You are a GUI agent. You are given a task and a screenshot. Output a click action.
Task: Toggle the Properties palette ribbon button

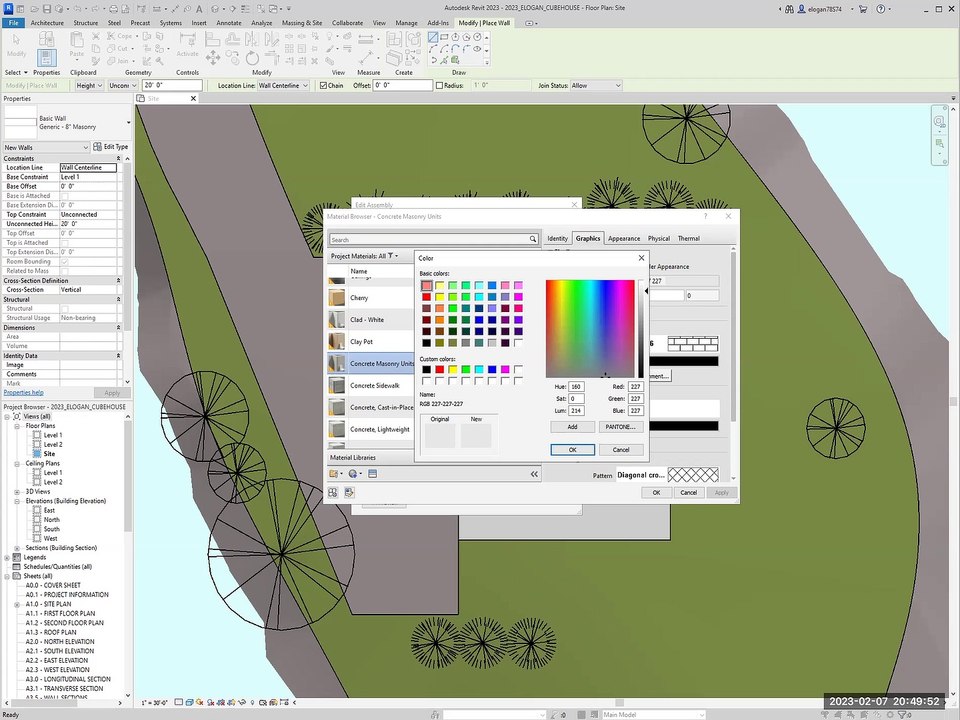pyautogui.click(x=47, y=59)
